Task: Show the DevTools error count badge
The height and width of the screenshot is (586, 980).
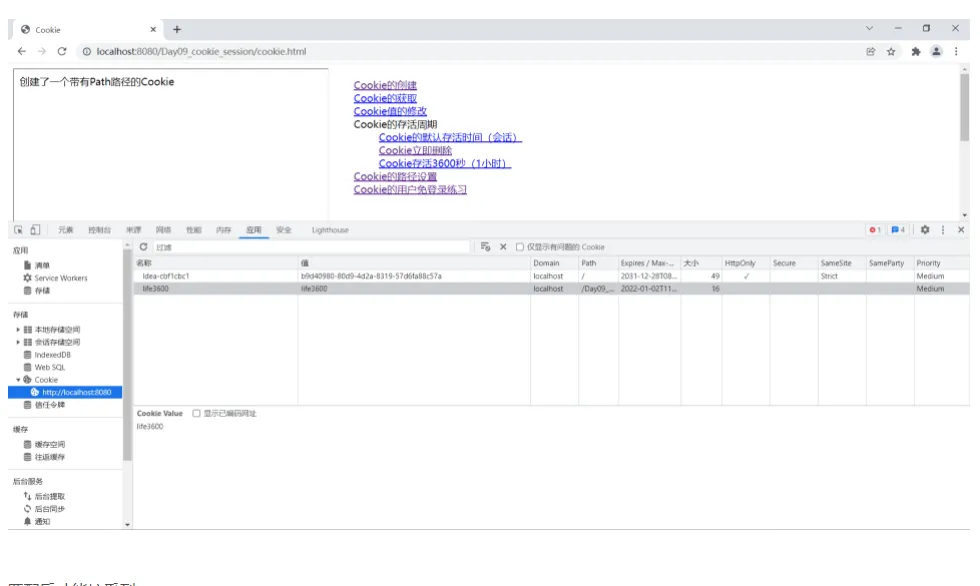Action: (874, 230)
